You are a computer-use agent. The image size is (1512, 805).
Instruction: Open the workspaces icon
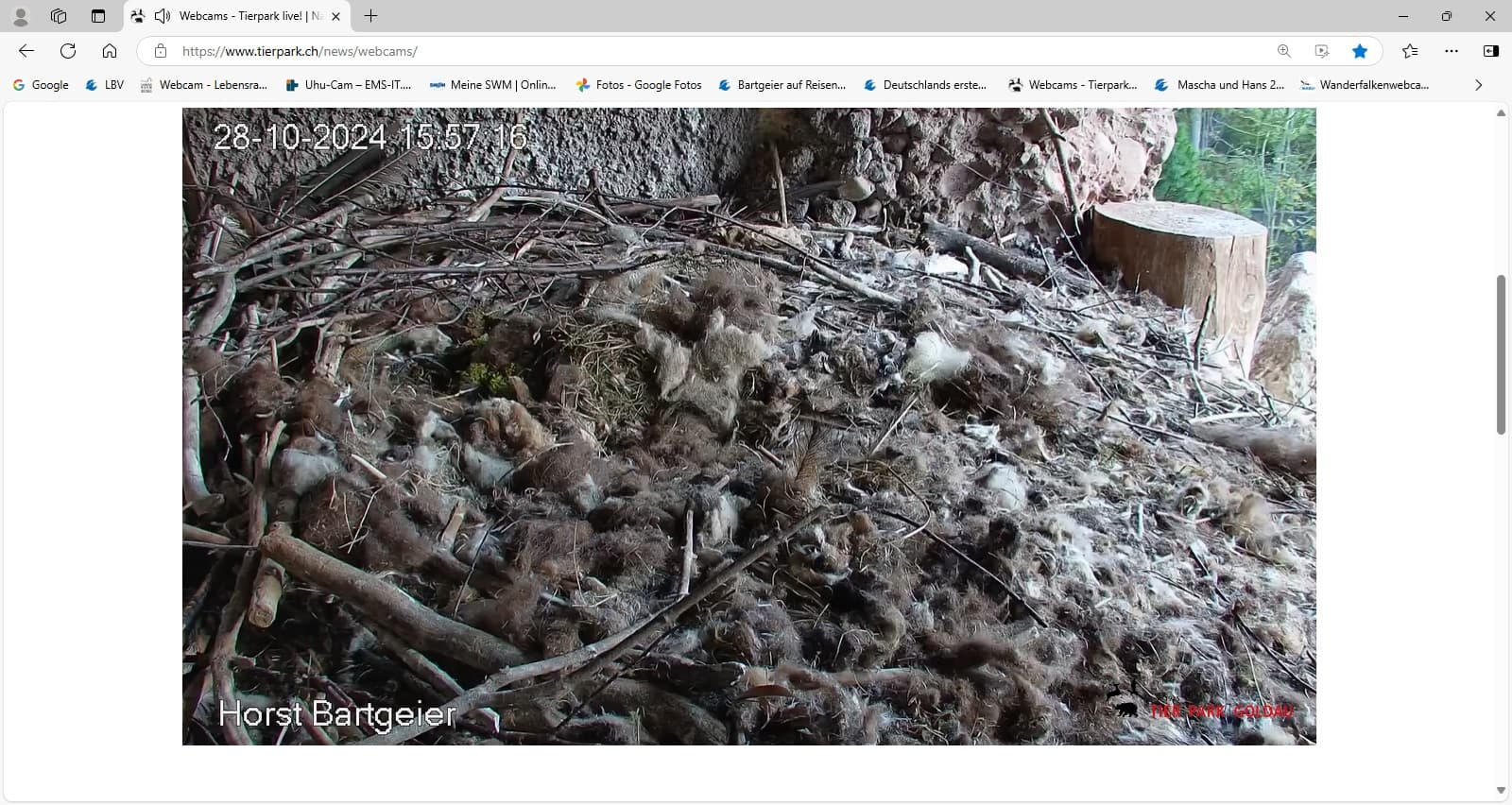click(x=59, y=16)
